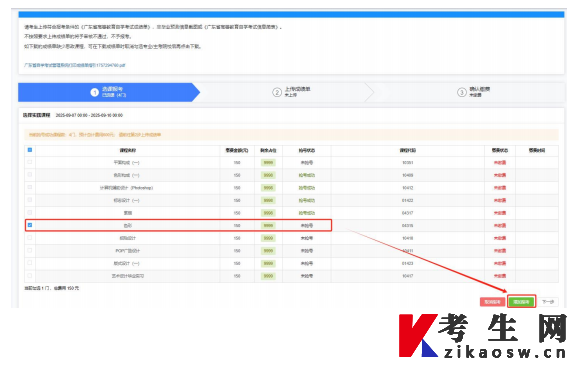This screenshot has width=581, height=371.
Task: Click the green add-registration button
Action: (521, 302)
